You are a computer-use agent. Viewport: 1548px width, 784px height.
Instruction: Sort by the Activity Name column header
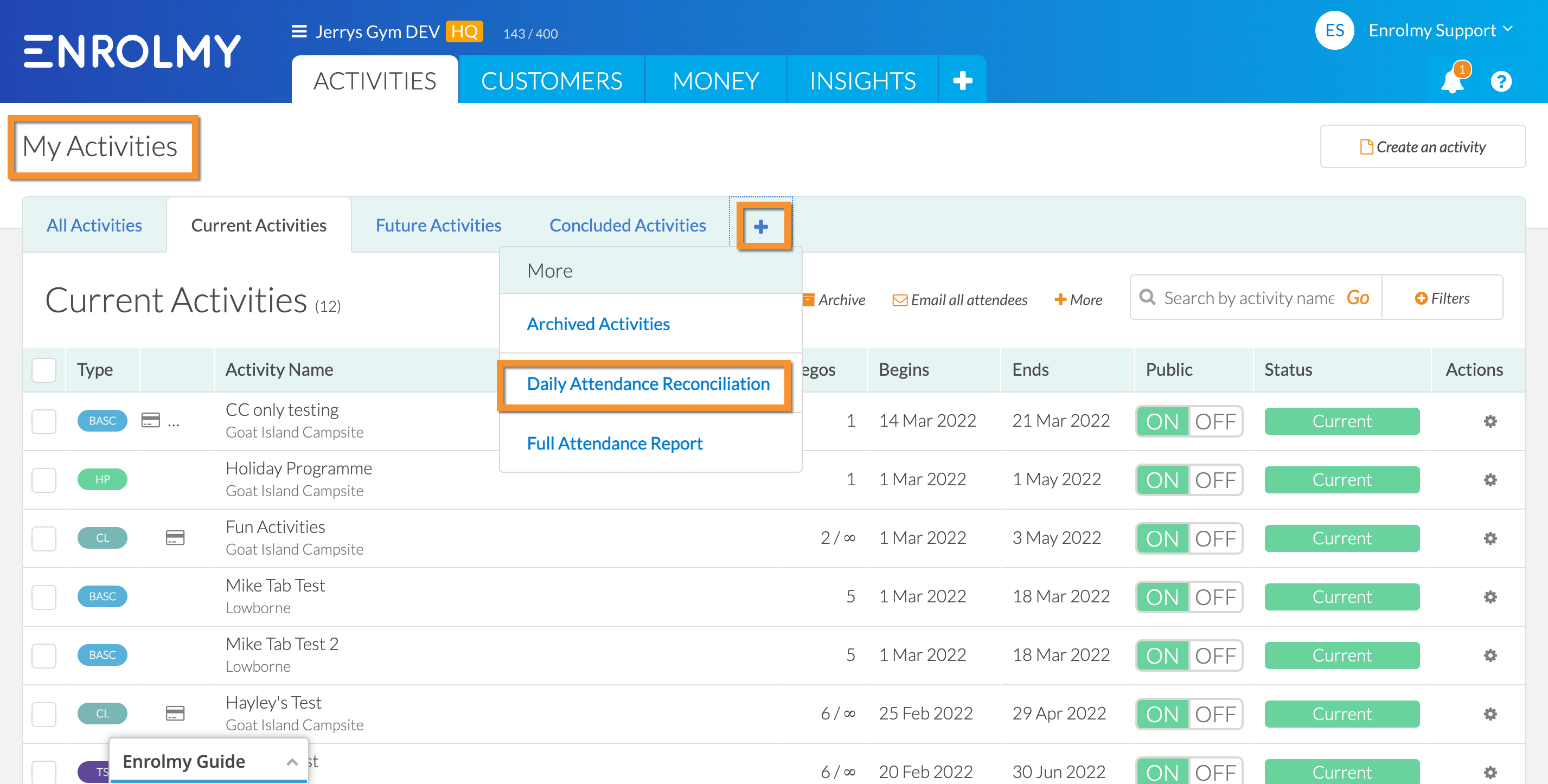click(x=279, y=369)
